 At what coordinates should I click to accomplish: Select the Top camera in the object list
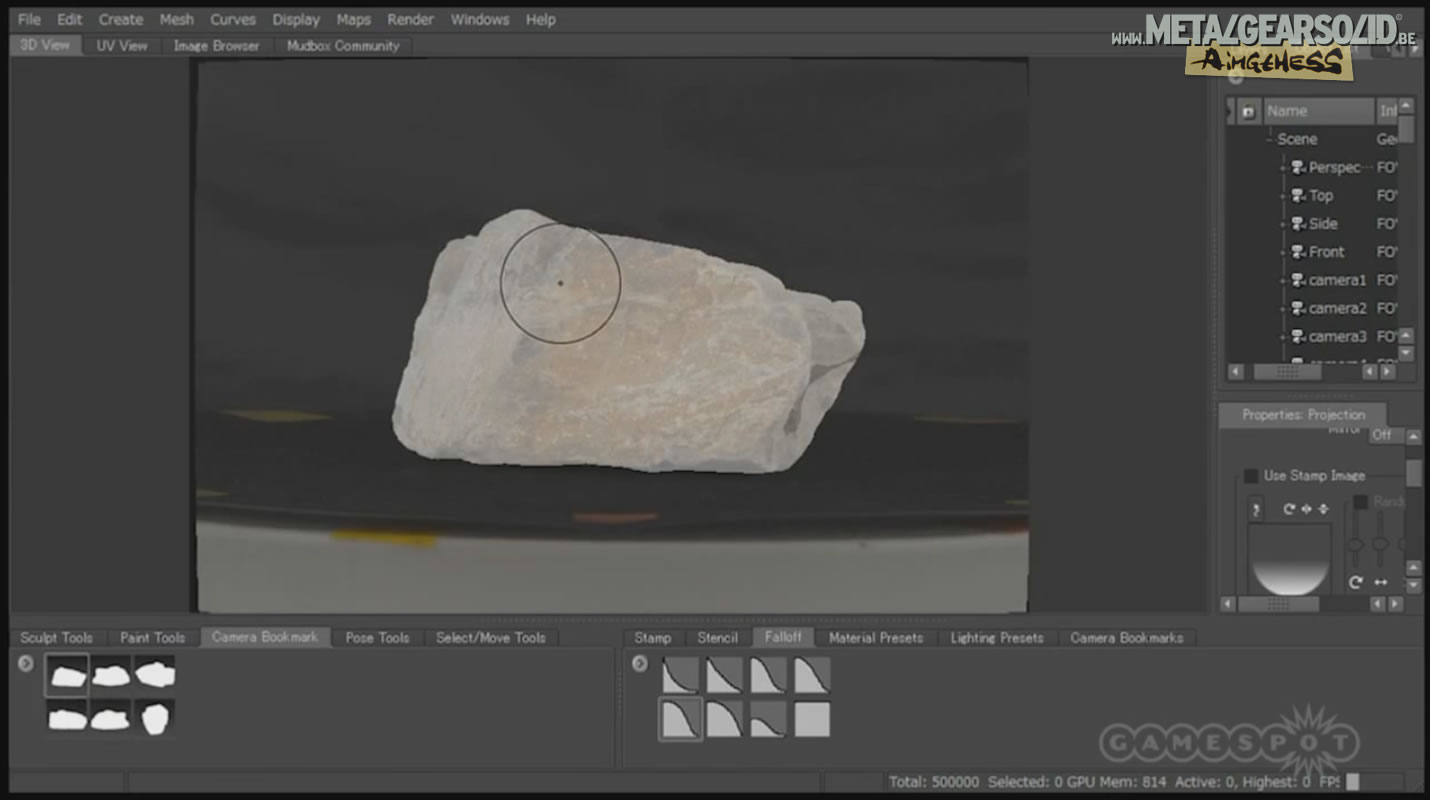point(1312,196)
